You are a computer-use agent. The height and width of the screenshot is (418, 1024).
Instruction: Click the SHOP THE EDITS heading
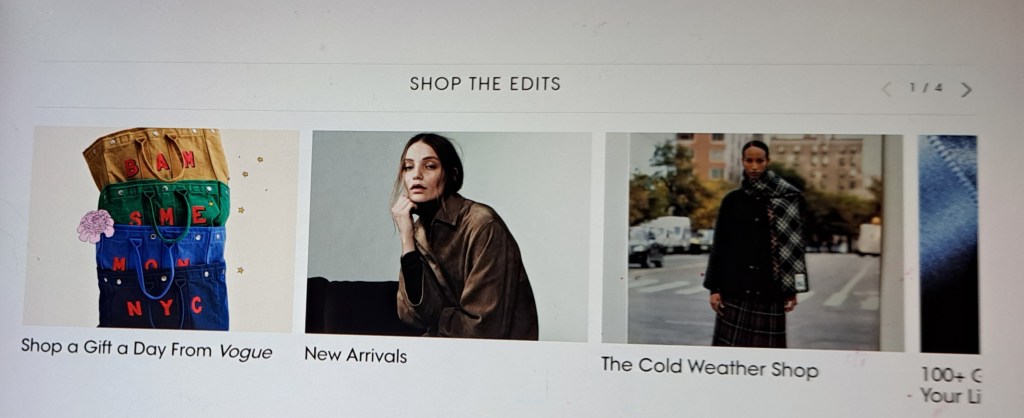coord(485,84)
